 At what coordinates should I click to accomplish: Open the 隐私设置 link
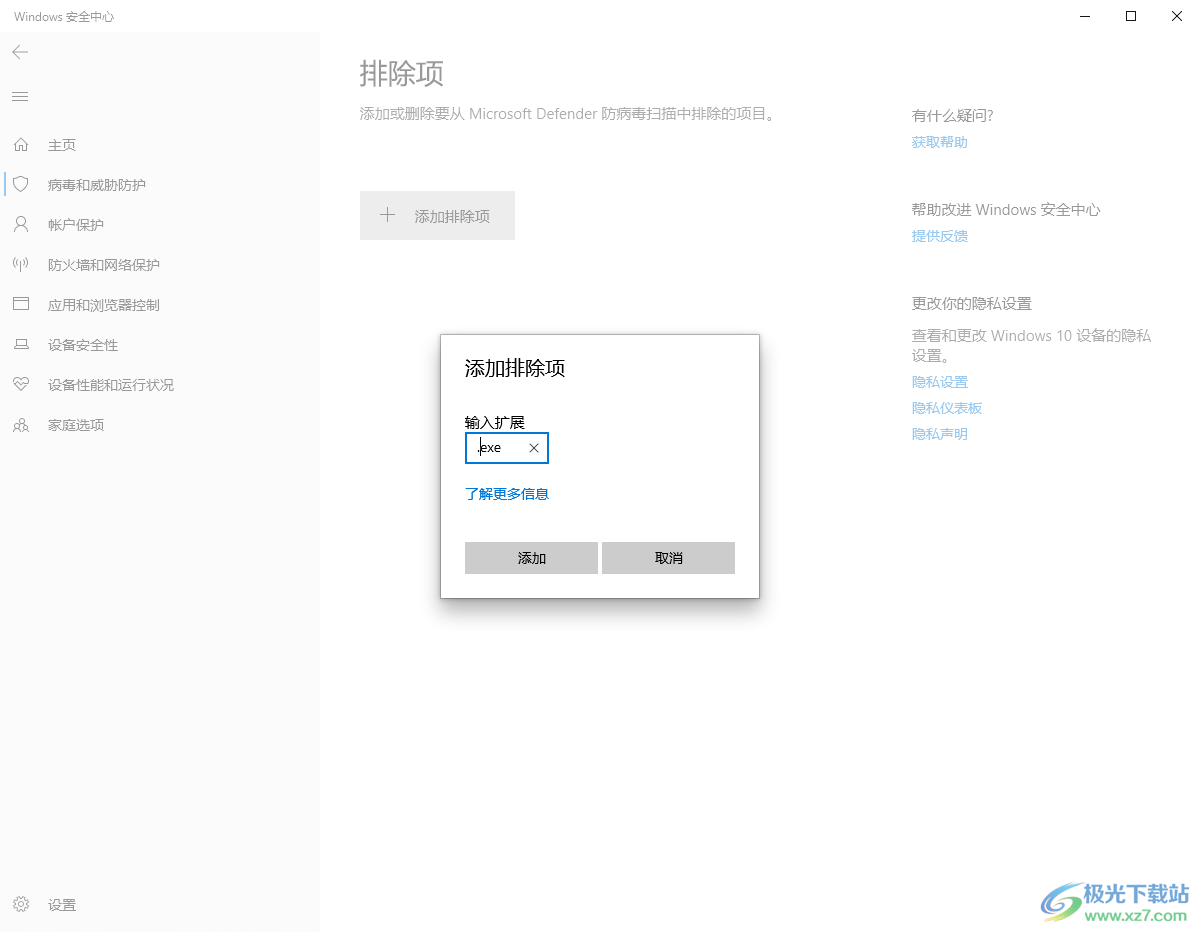coord(940,382)
